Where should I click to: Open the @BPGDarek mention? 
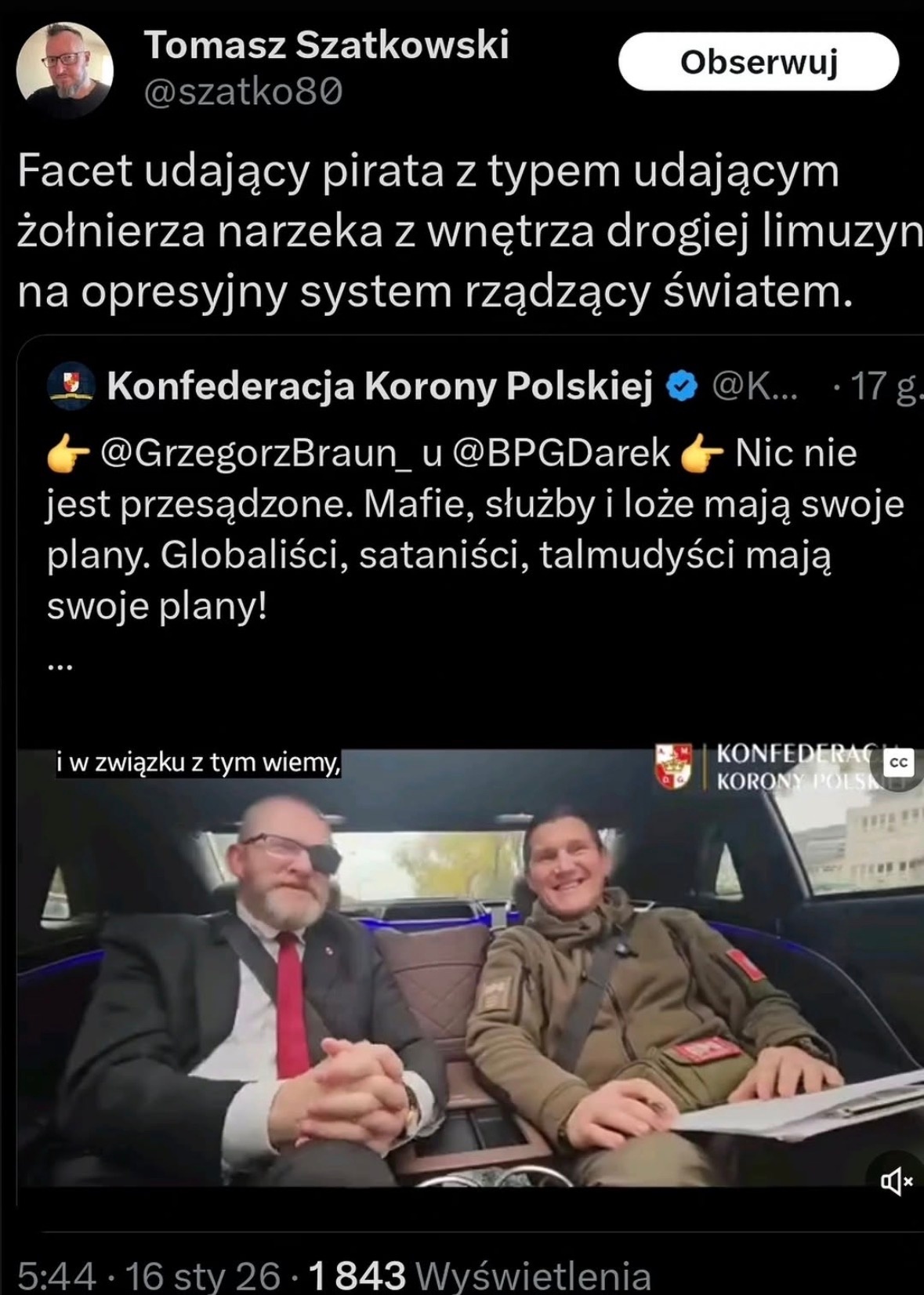(562, 453)
